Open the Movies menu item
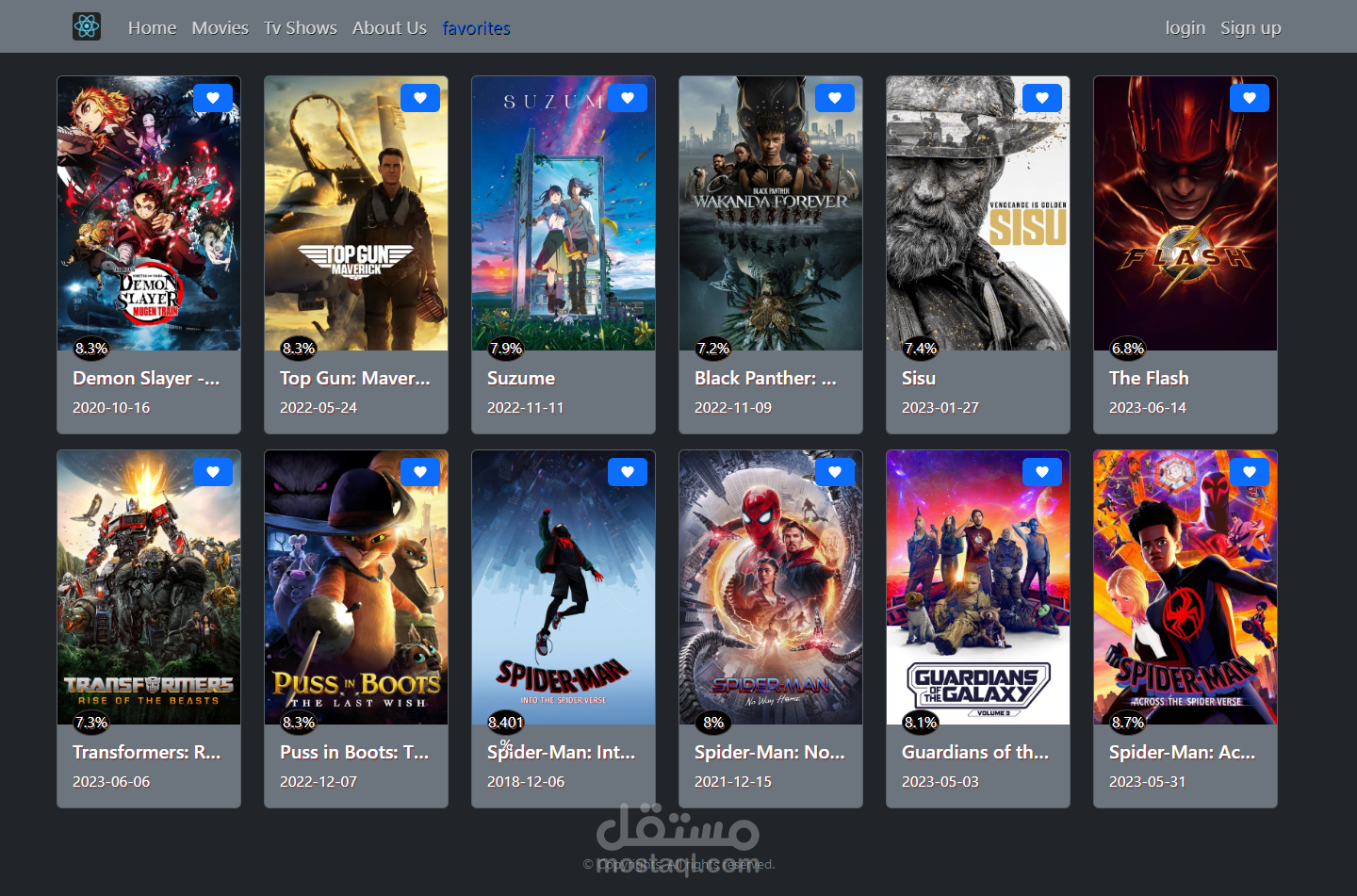 pos(220,27)
